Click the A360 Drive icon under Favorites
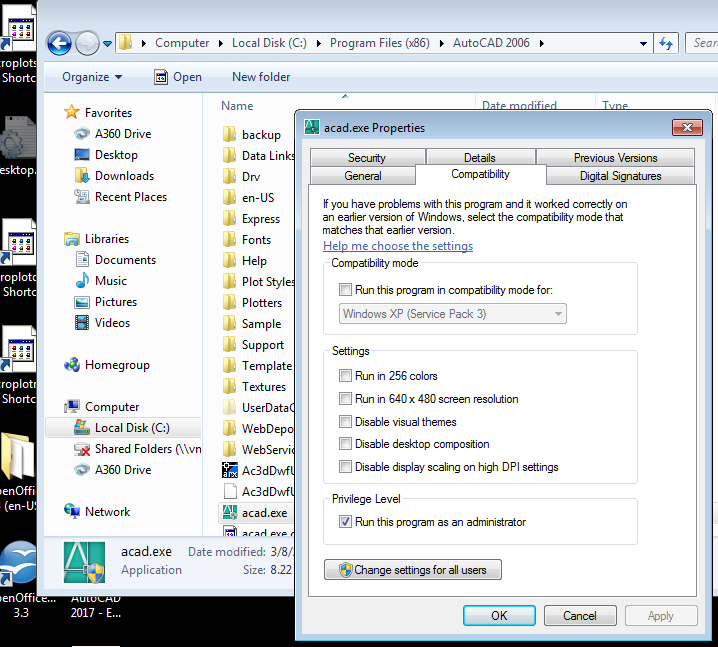The height and width of the screenshot is (647, 718). tap(82, 134)
